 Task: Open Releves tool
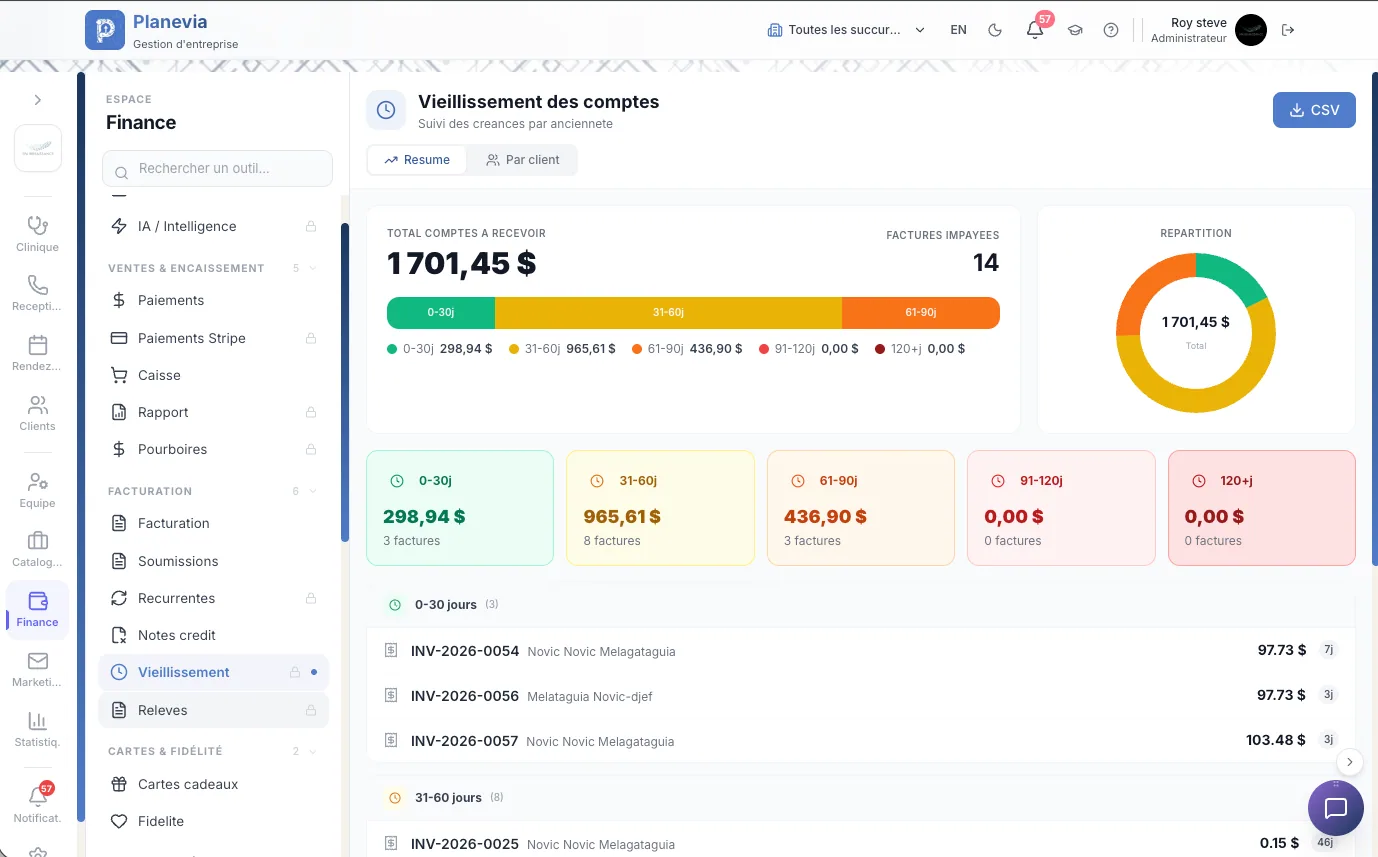pyautogui.click(x=214, y=710)
